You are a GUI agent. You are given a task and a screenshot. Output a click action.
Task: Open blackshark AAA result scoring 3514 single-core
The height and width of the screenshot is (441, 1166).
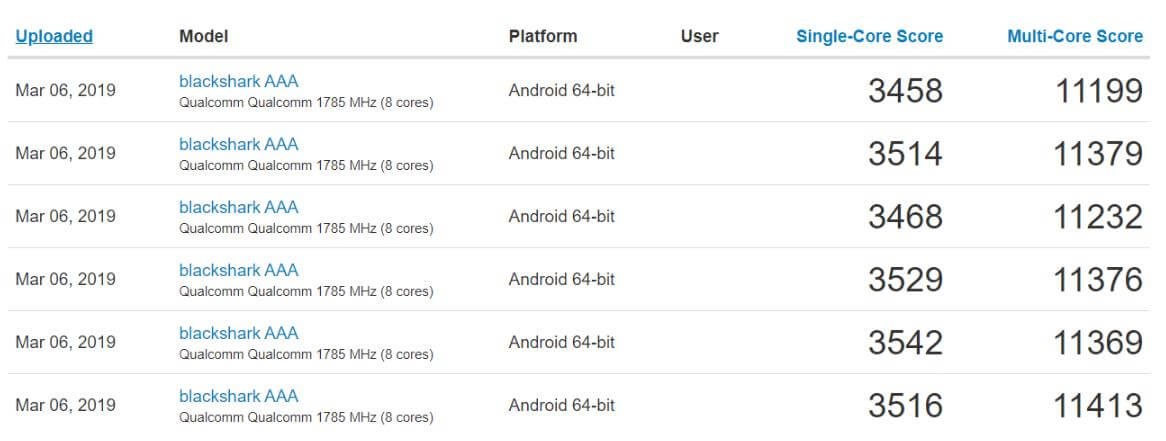[x=239, y=144]
